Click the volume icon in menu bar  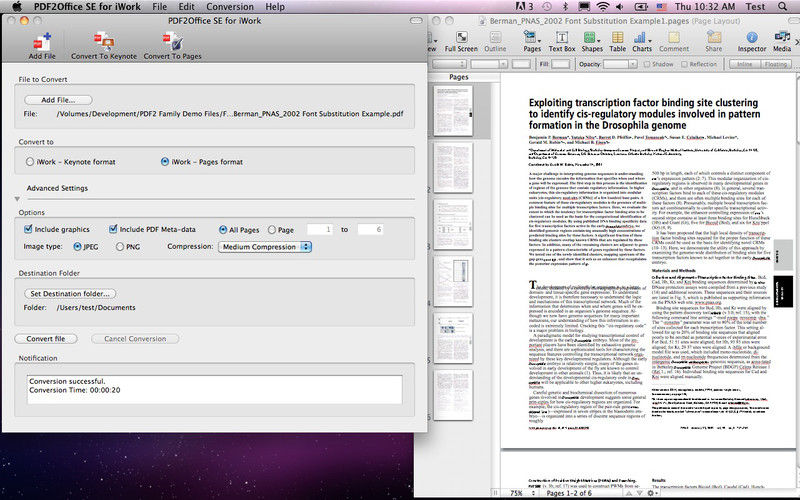tap(620, 7)
